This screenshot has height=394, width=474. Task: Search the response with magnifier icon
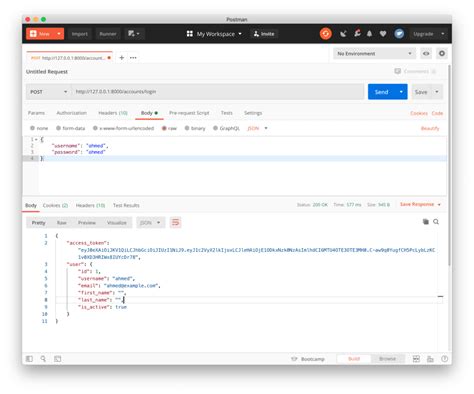pyautogui.click(x=436, y=222)
